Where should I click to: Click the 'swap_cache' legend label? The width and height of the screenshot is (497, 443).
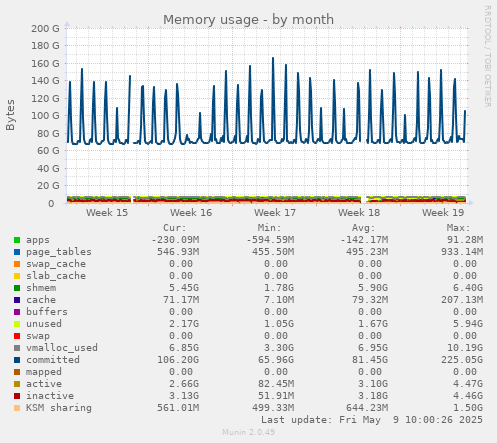(x=56, y=264)
